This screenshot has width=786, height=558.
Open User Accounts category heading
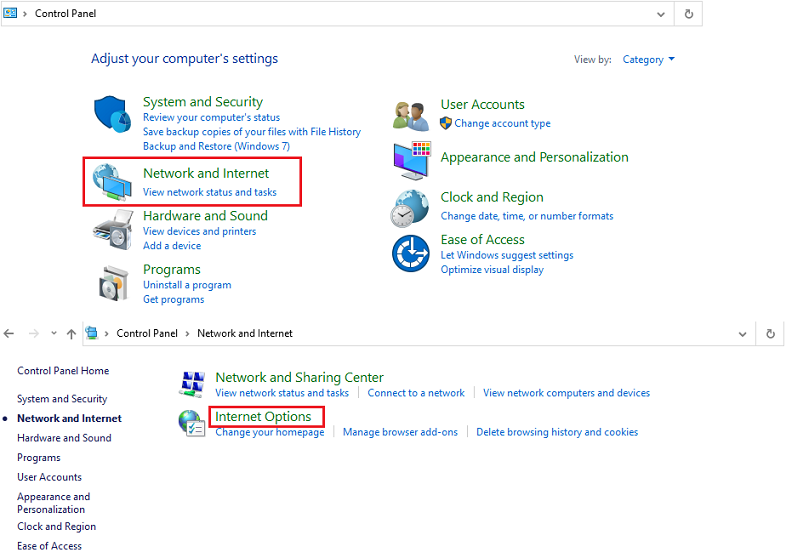[482, 104]
